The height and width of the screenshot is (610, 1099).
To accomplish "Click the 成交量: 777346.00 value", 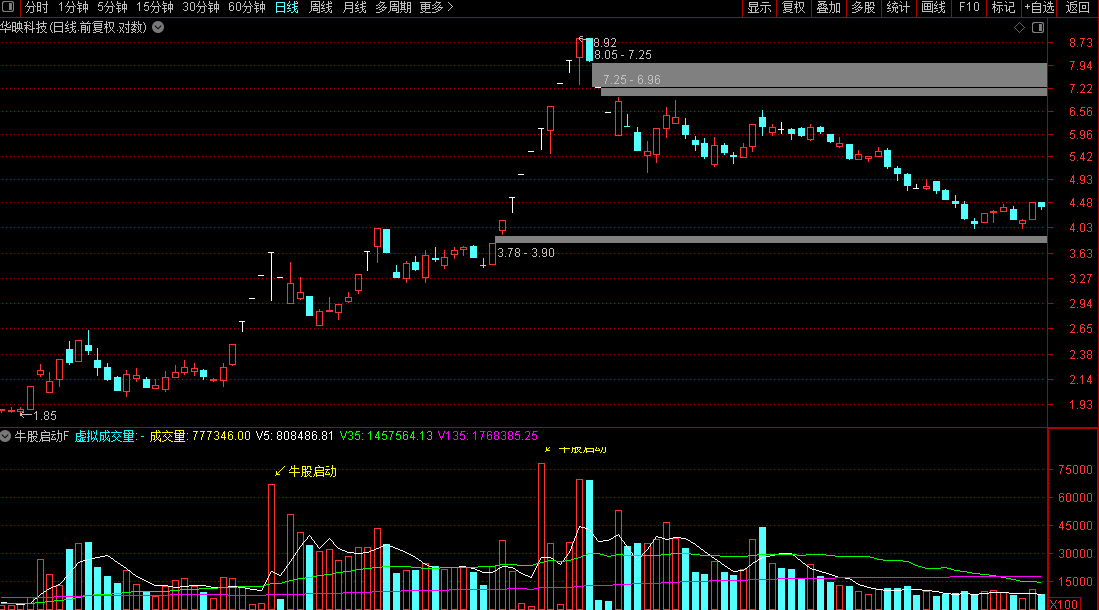I will coord(200,436).
